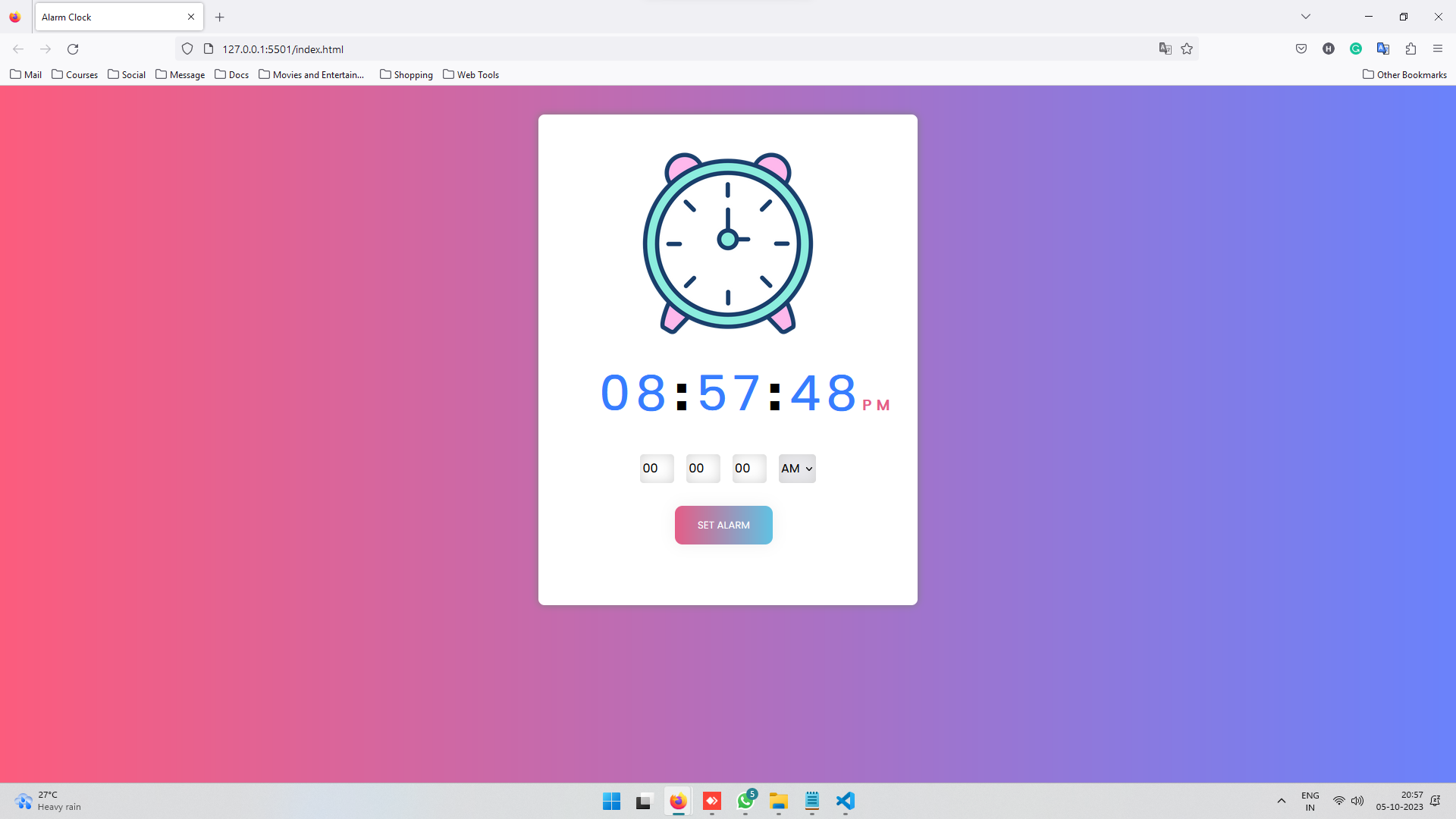Open WhatsApp from the taskbar

745,802
